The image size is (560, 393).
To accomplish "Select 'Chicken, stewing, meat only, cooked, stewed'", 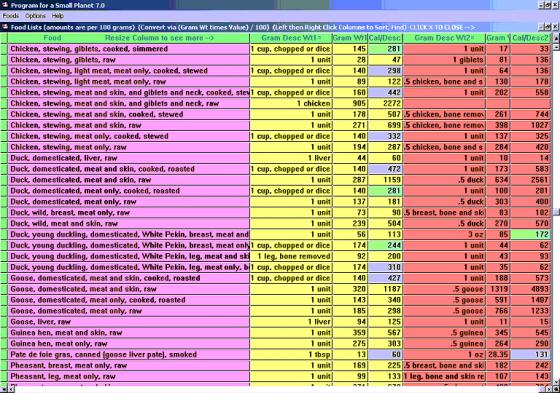I will coord(129,136).
